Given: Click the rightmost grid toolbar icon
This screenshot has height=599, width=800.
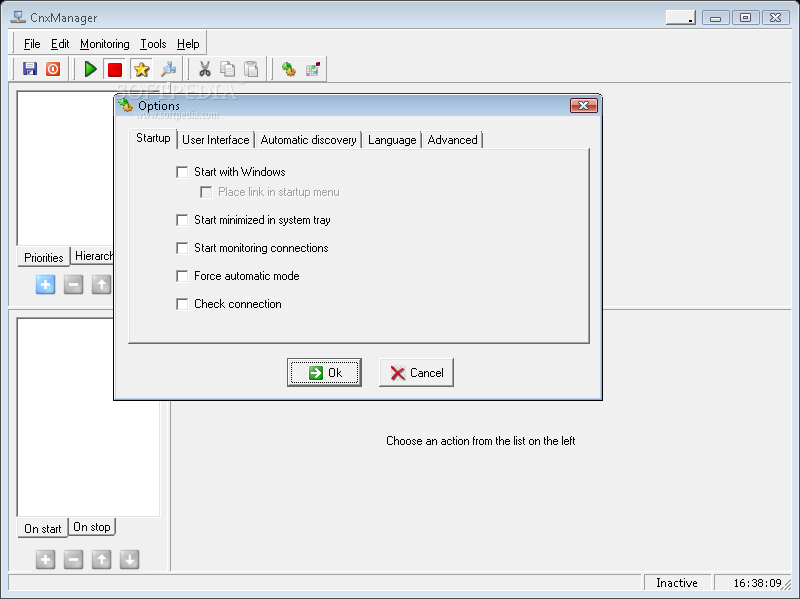Looking at the screenshot, I should tap(313, 69).
